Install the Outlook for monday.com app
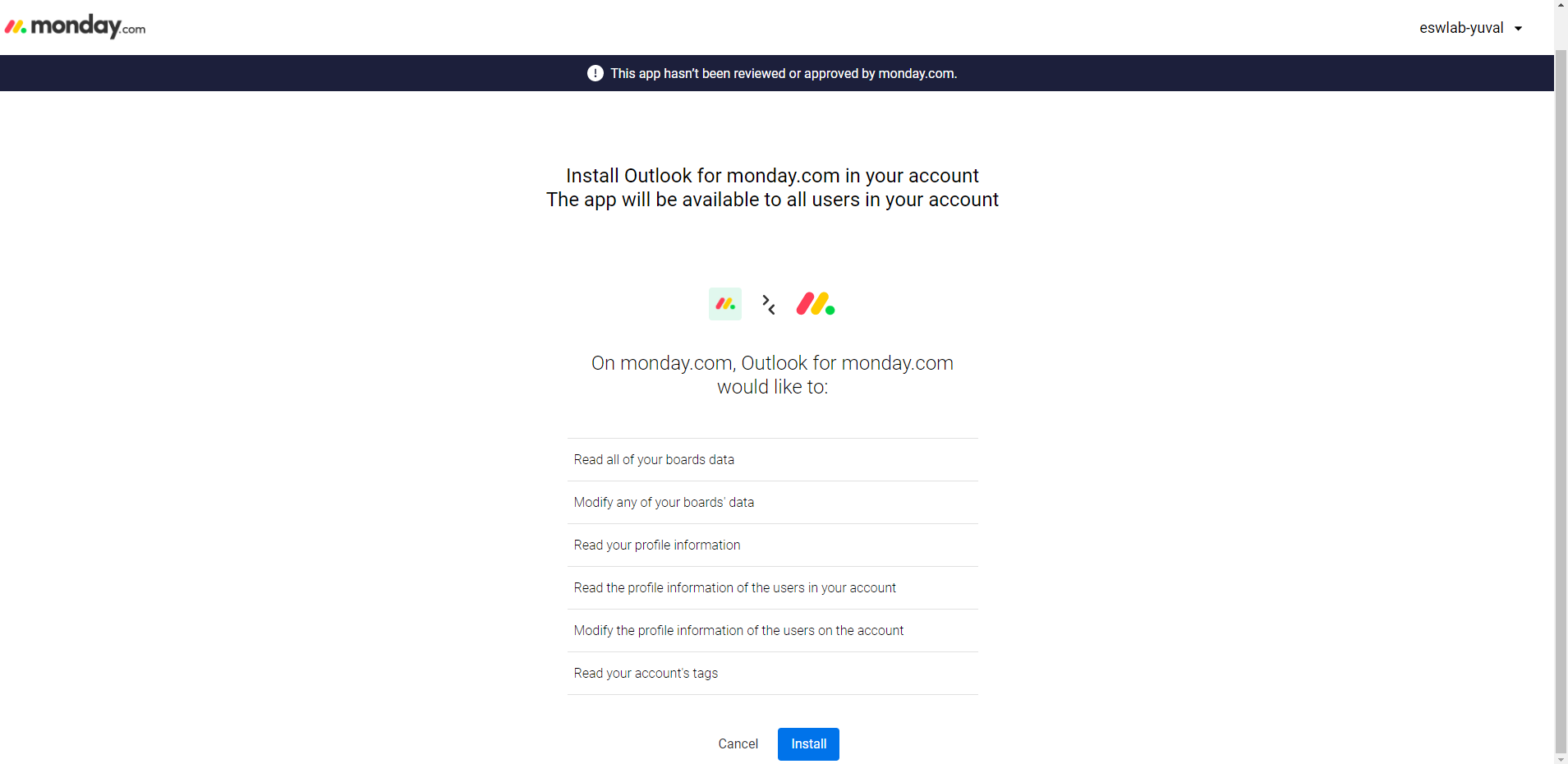 pos(808,744)
